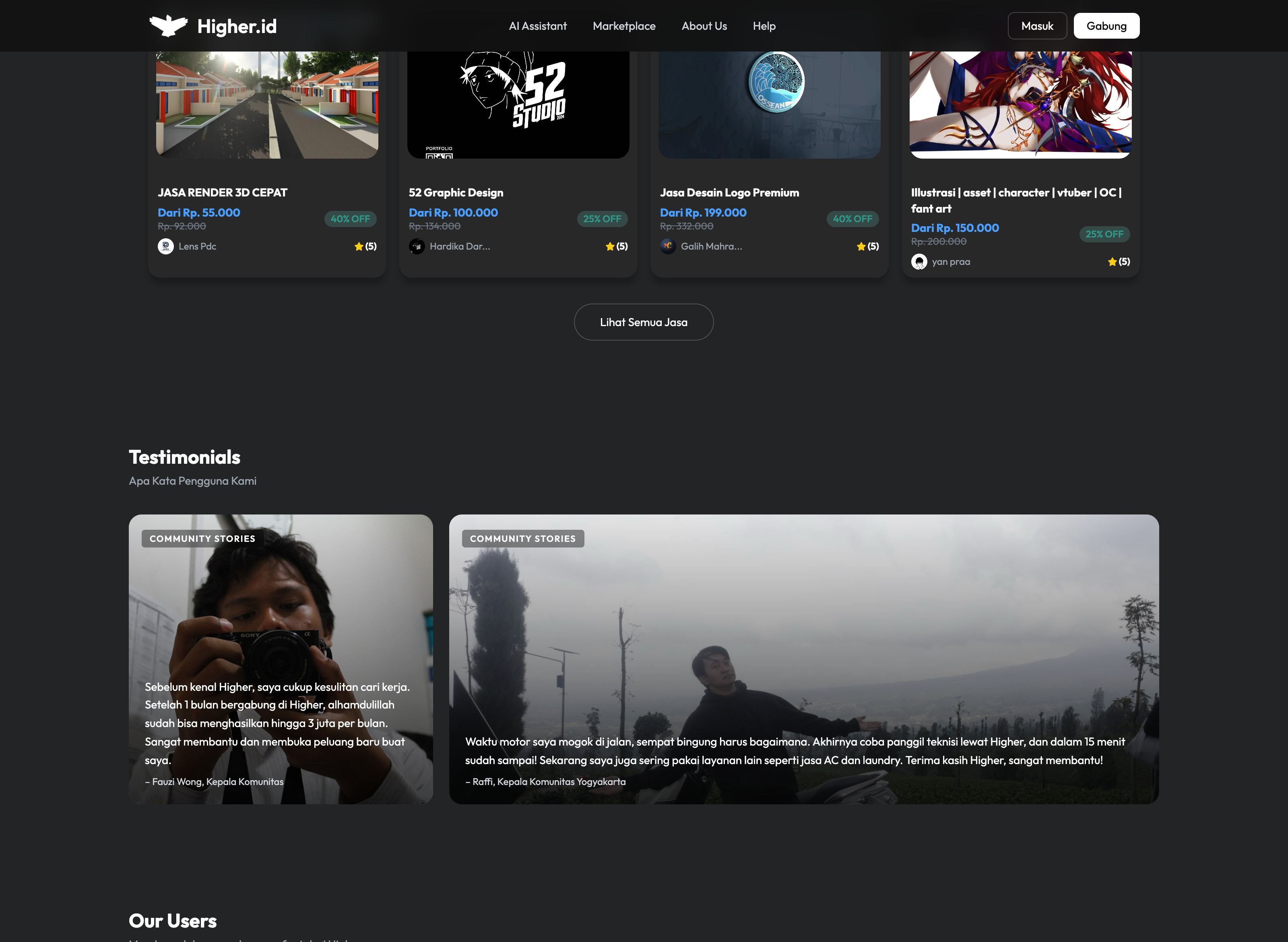This screenshot has height=942, width=1288.
Task: Click the Galih Mahra... seller name
Action: 711,246
